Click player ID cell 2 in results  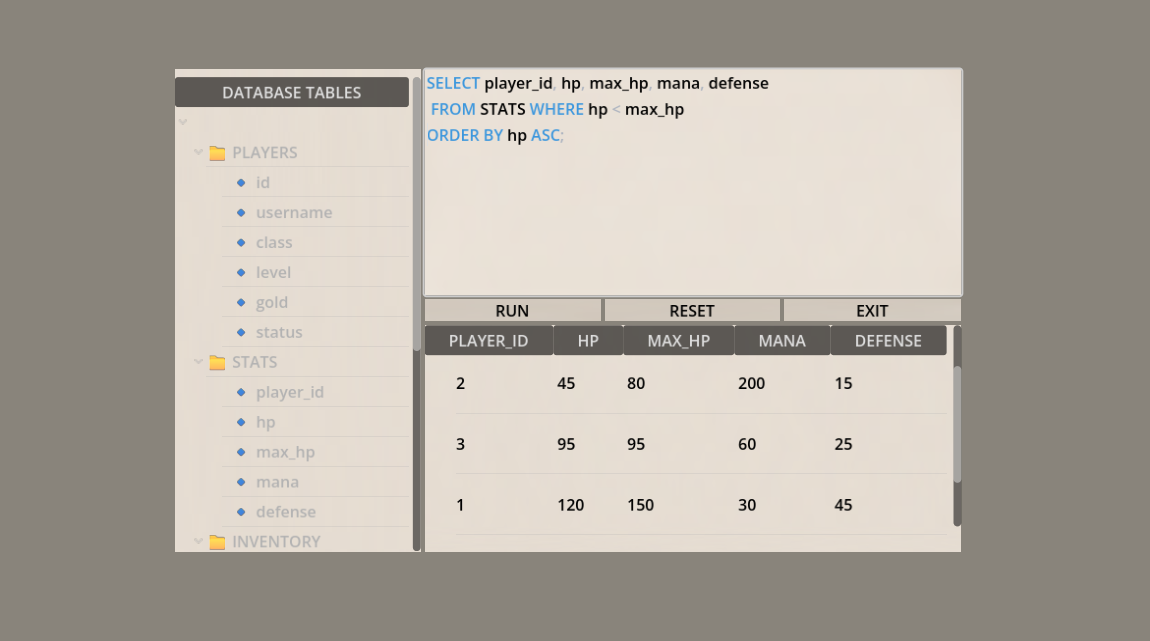point(461,383)
